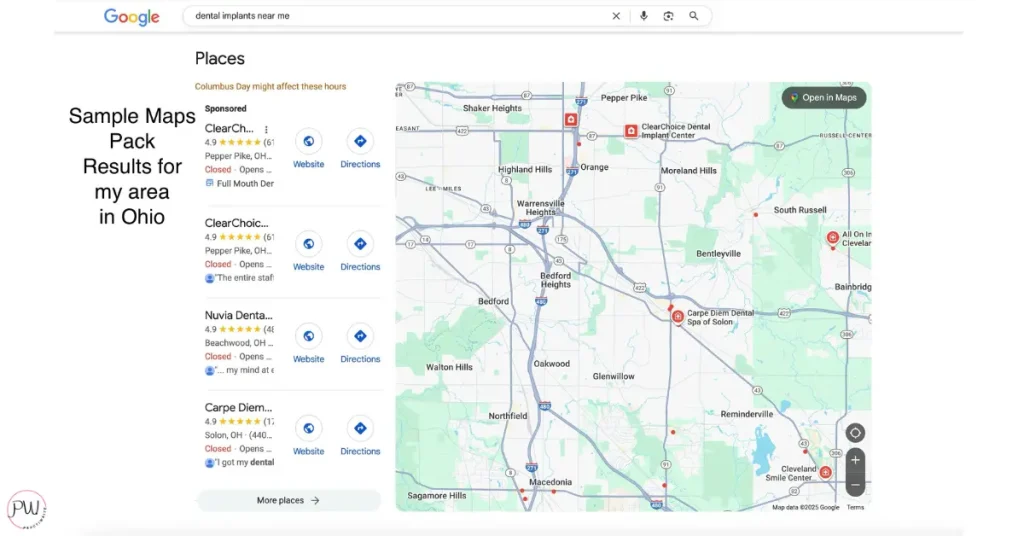This screenshot has width=1024, height=536.
Task: Zoom out on the map
Action: coord(855,485)
